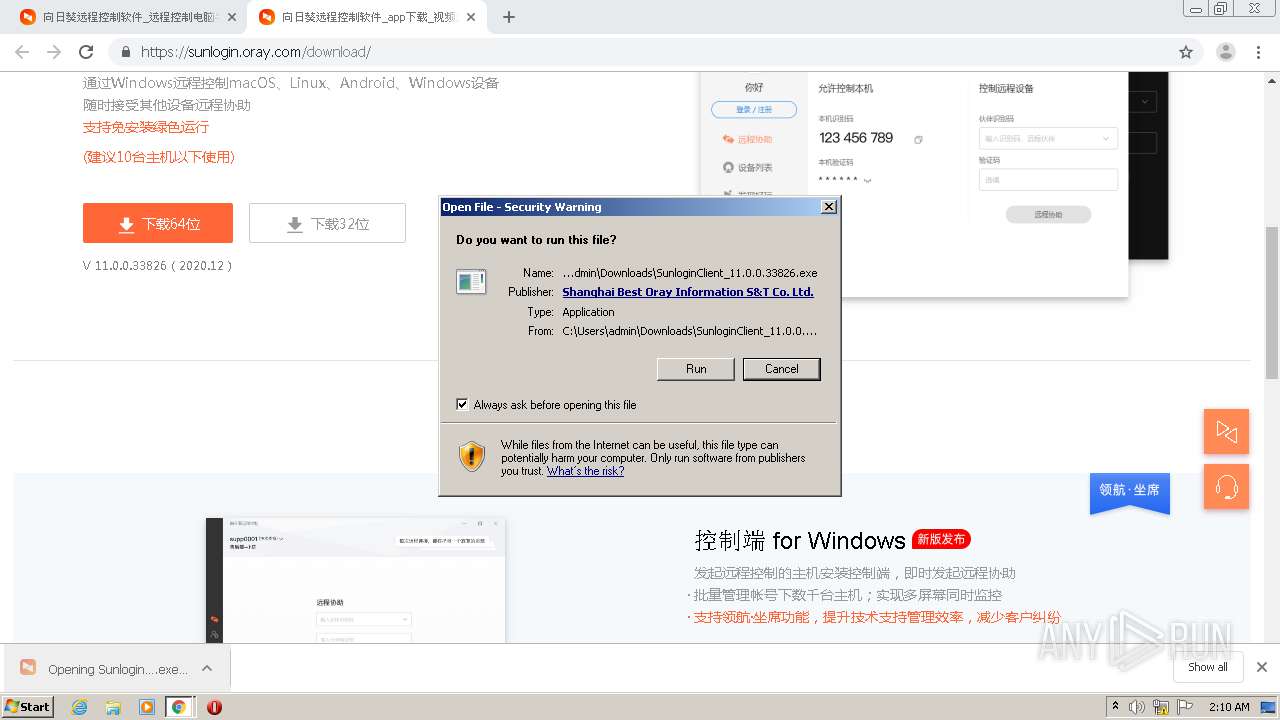1280x720 pixels.
Task: Open the File Explorer taskbar icon
Action: (113, 707)
